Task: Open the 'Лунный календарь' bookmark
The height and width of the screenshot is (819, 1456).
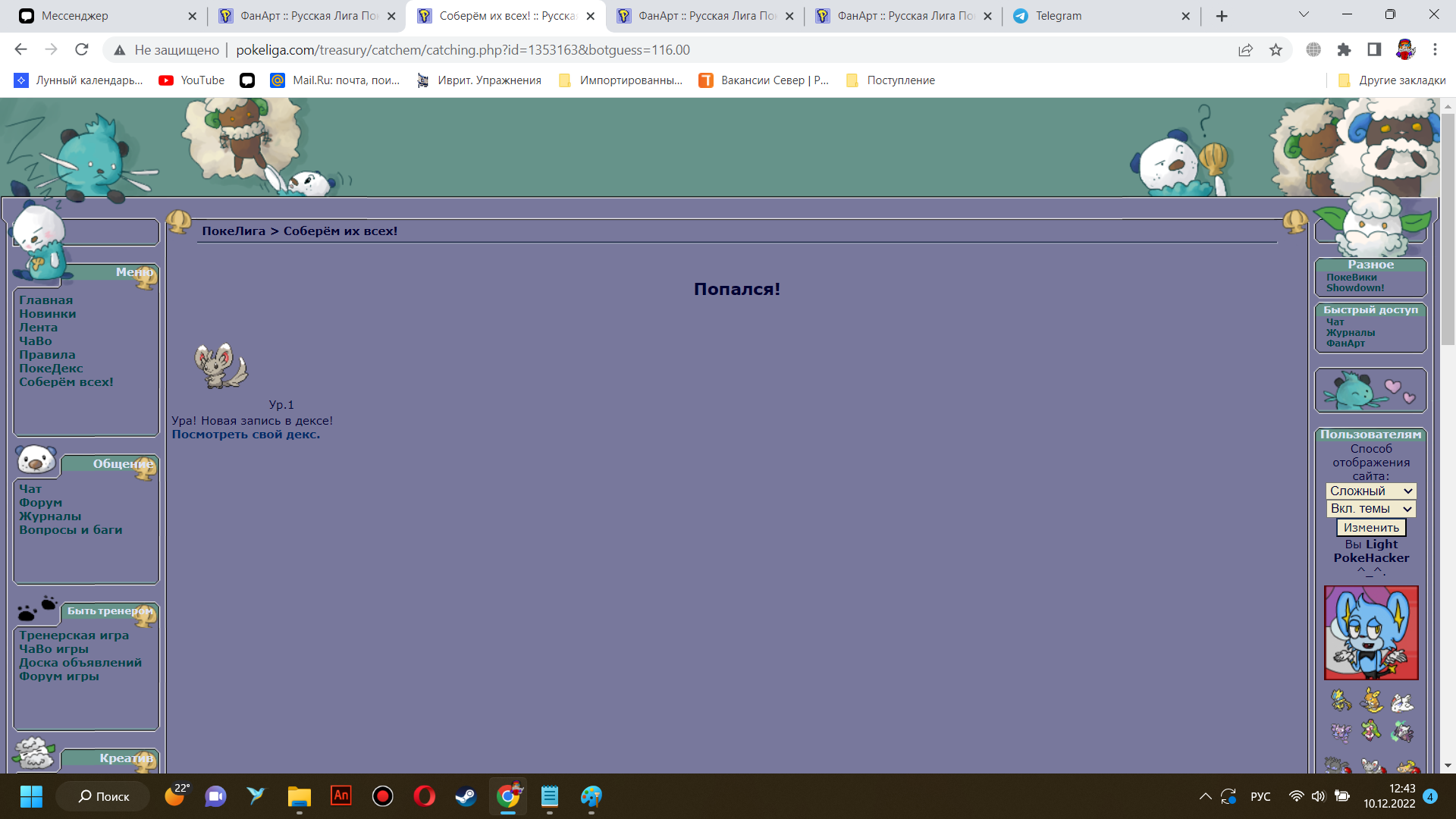Action: (79, 80)
